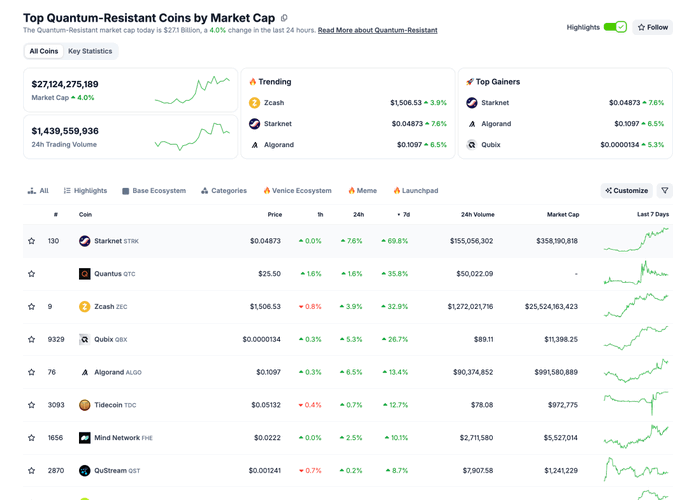Viewport: 680px width, 500px height.
Task: Open the Market Cap sparkline chart card
Action: [x=130, y=90]
